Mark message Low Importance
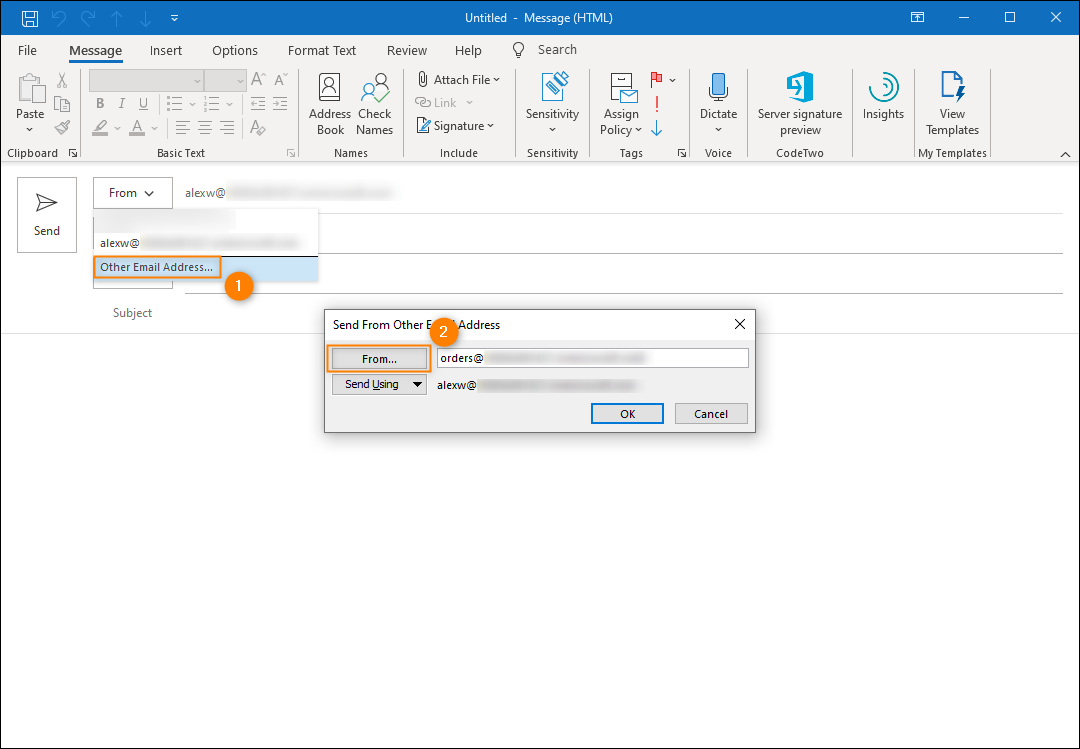The width and height of the screenshot is (1080, 749). [x=657, y=128]
